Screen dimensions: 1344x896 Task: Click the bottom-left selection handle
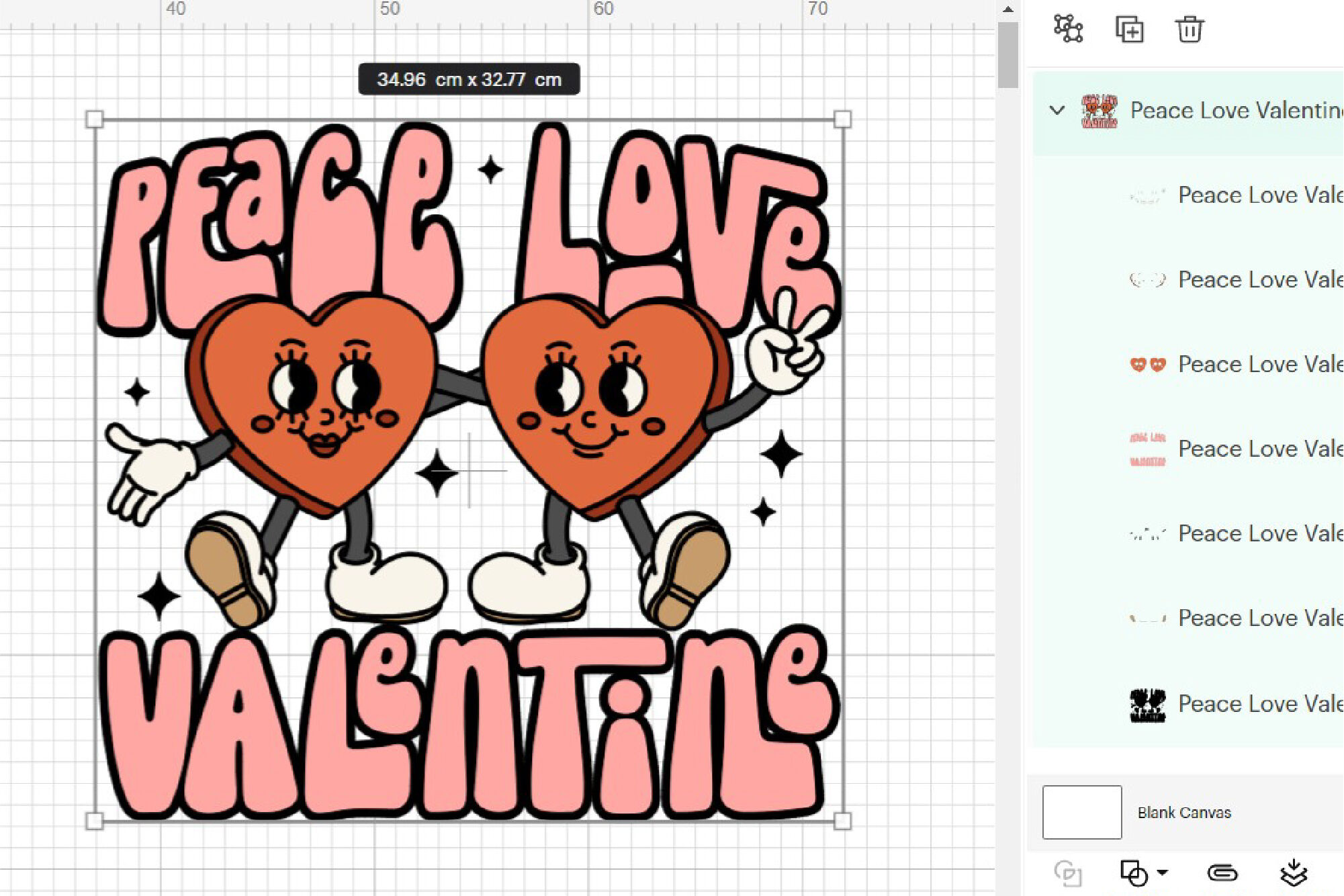coord(95,821)
